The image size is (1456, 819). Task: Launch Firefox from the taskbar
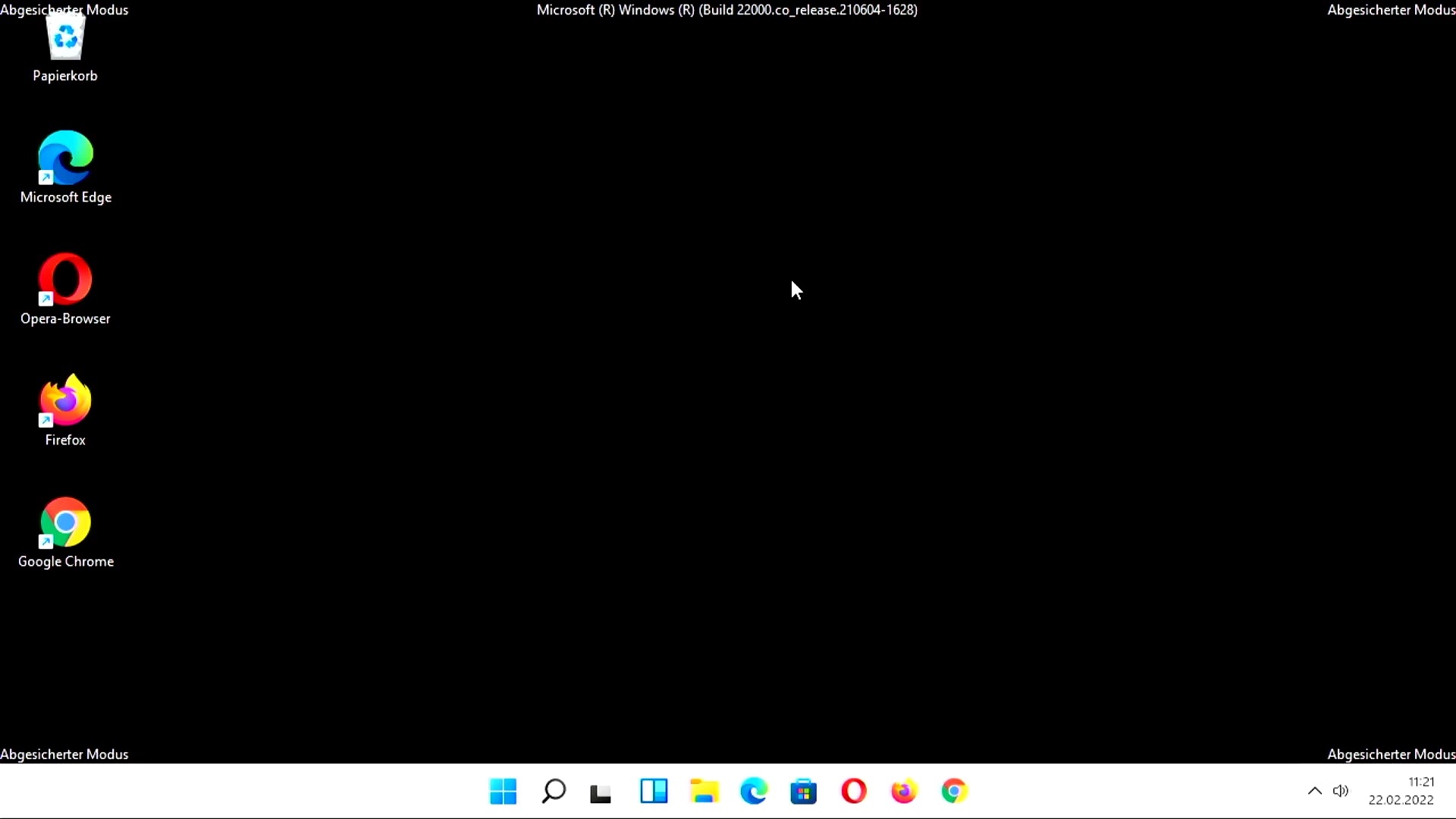[x=904, y=791]
